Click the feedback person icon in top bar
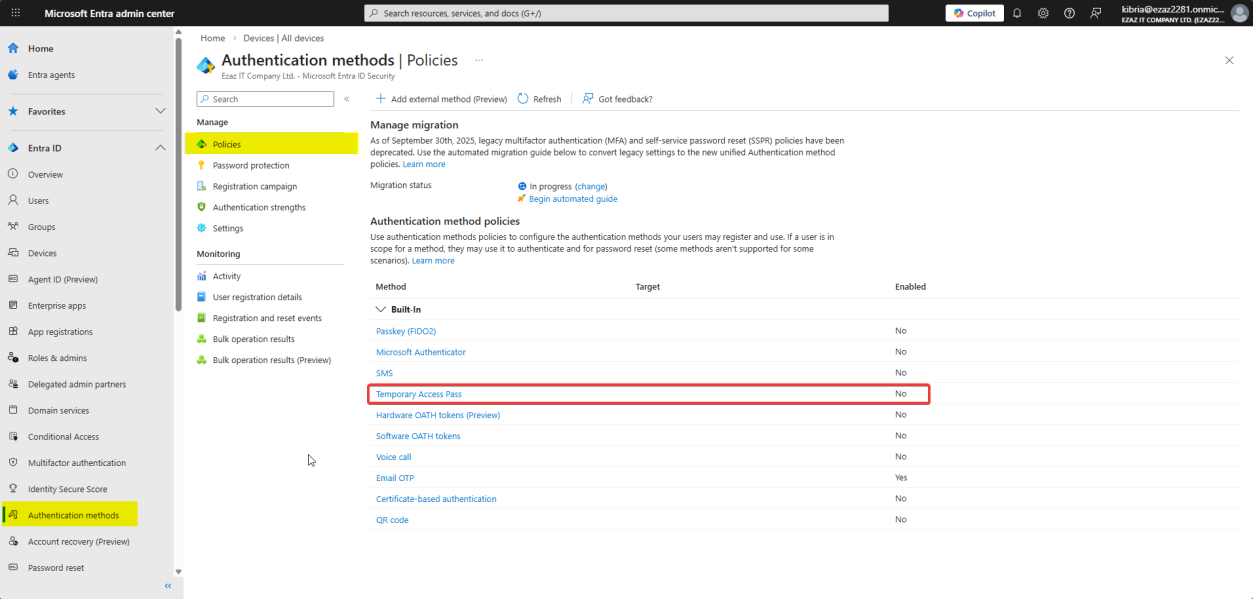 point(1096,13)
